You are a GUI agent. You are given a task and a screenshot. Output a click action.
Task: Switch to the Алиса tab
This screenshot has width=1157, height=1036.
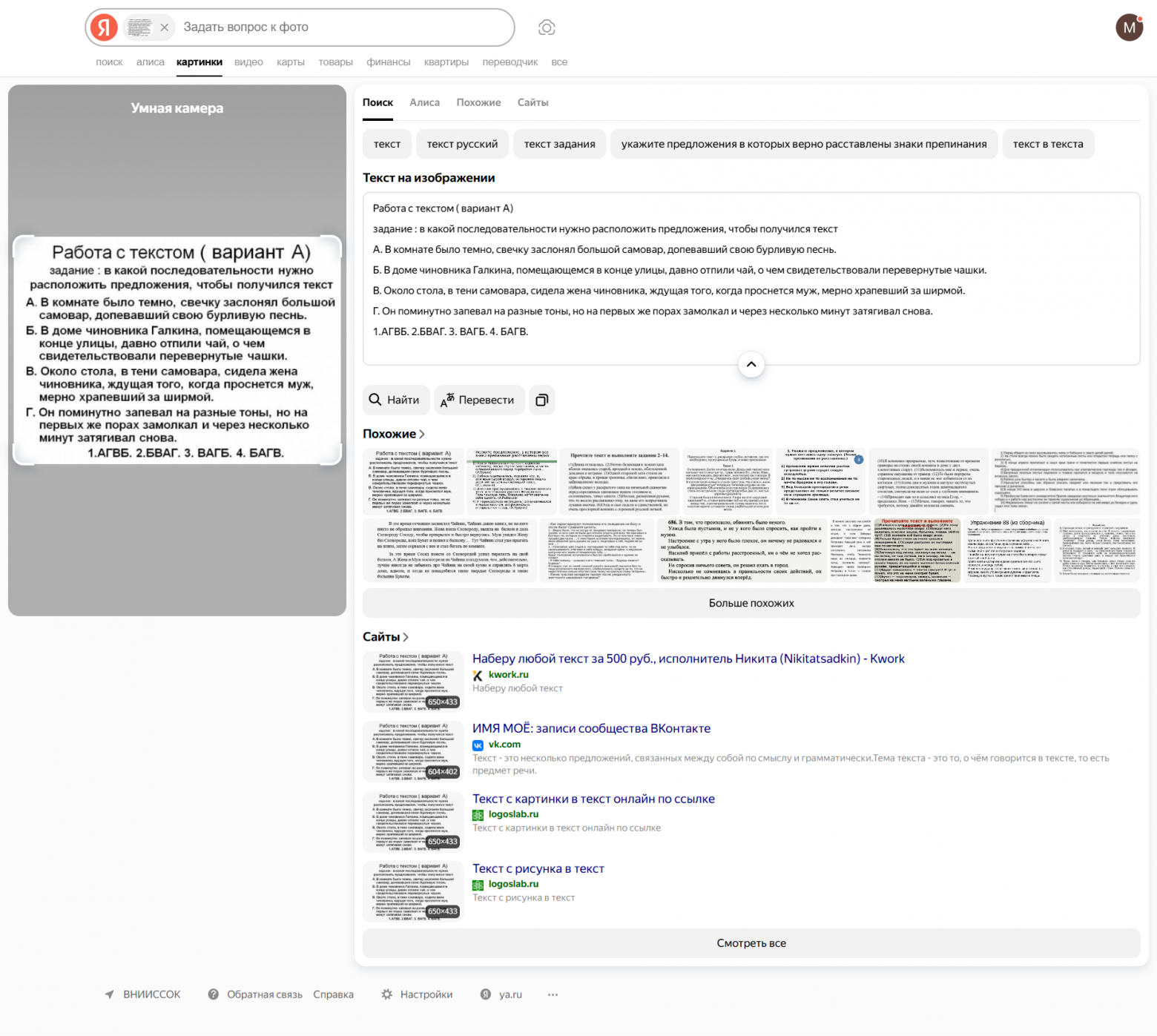point(424,102)
